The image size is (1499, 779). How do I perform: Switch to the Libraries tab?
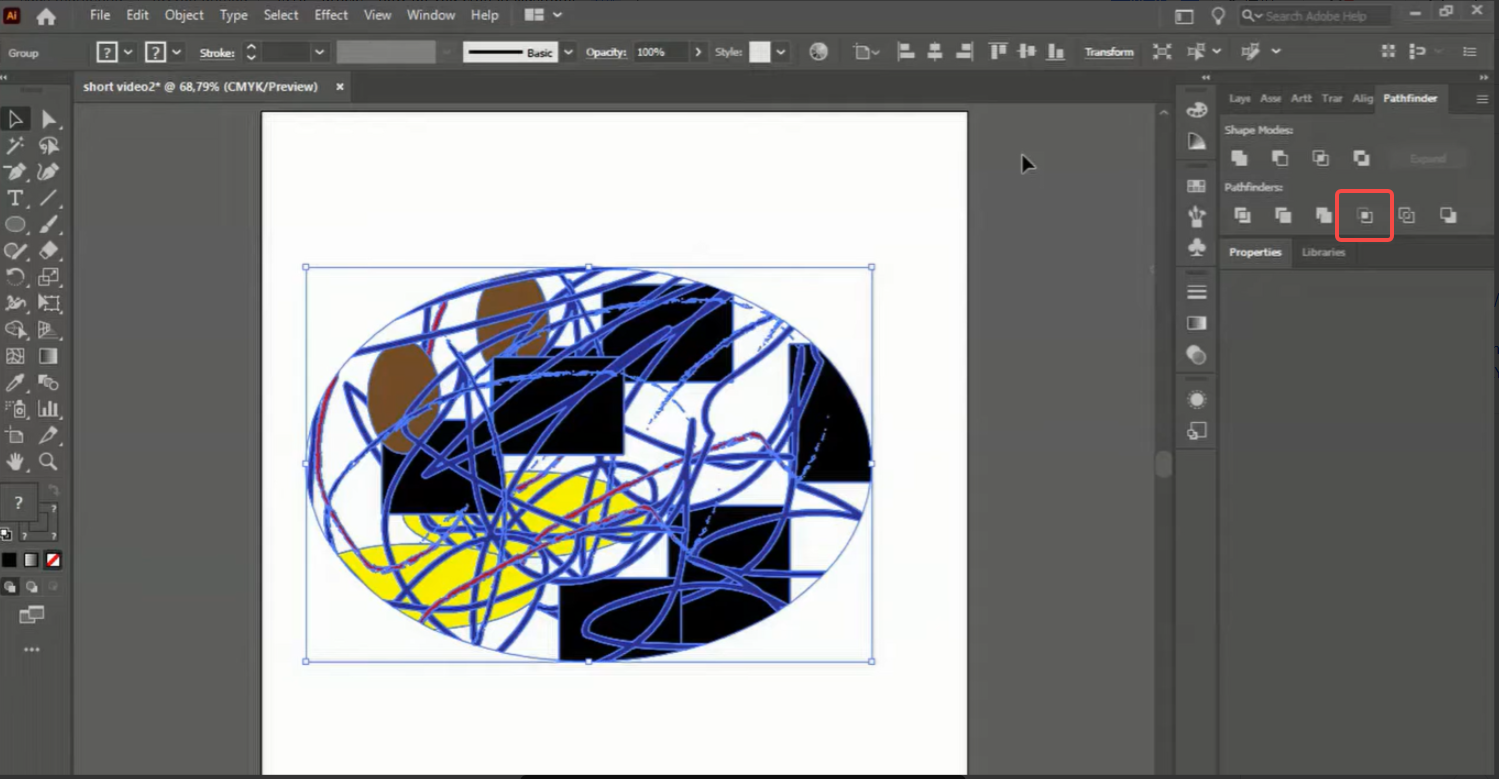tap(1323, 252)
